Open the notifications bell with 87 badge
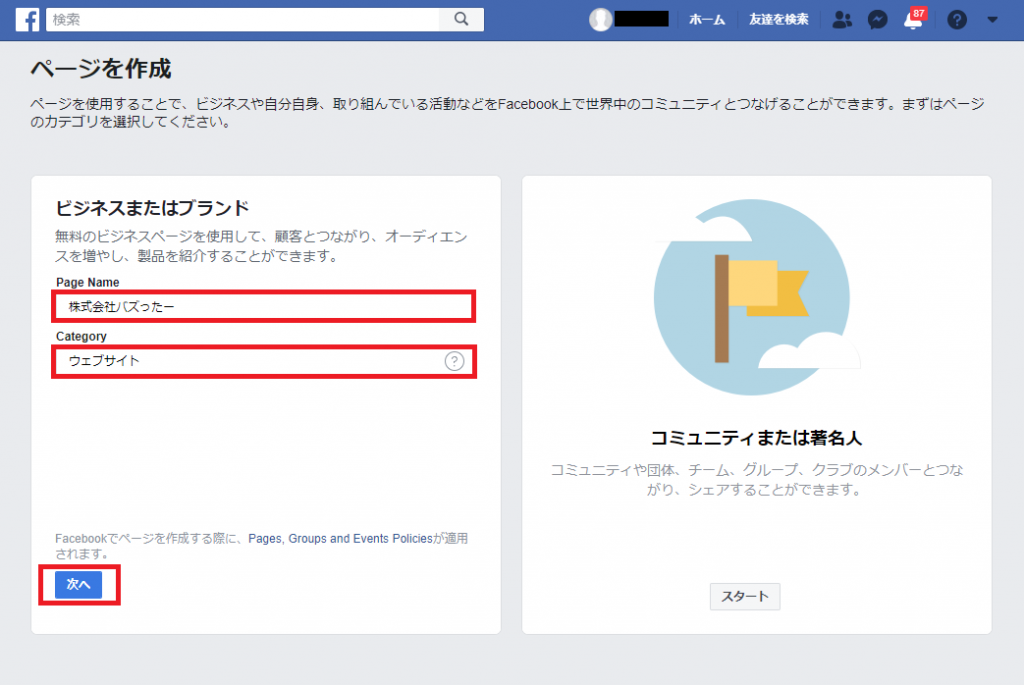This screenshot has height=685, width=1024. click(913, 20)
